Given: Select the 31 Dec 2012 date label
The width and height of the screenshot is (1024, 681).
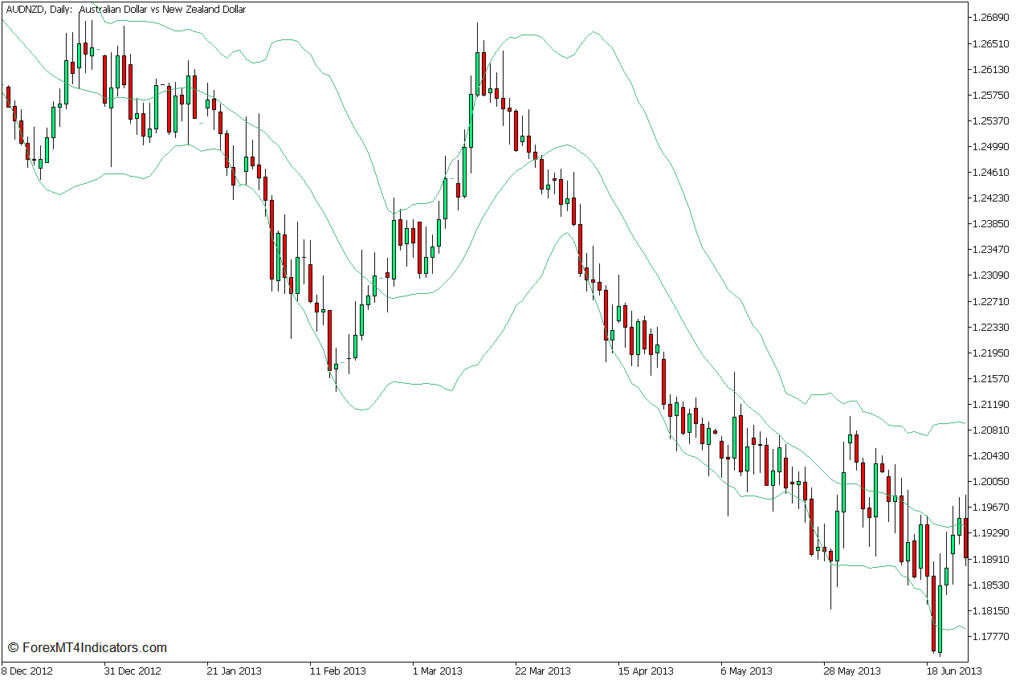Looking at the screenshot, I should point(132,671).
